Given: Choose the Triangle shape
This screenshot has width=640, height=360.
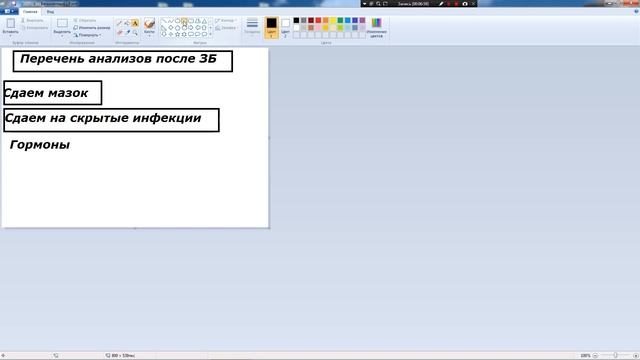Looking at the screenshot, I should coord(204,21).
